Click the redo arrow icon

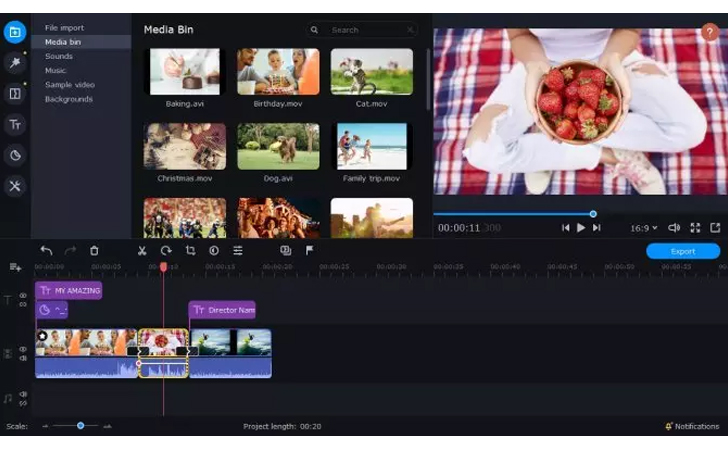70,251
